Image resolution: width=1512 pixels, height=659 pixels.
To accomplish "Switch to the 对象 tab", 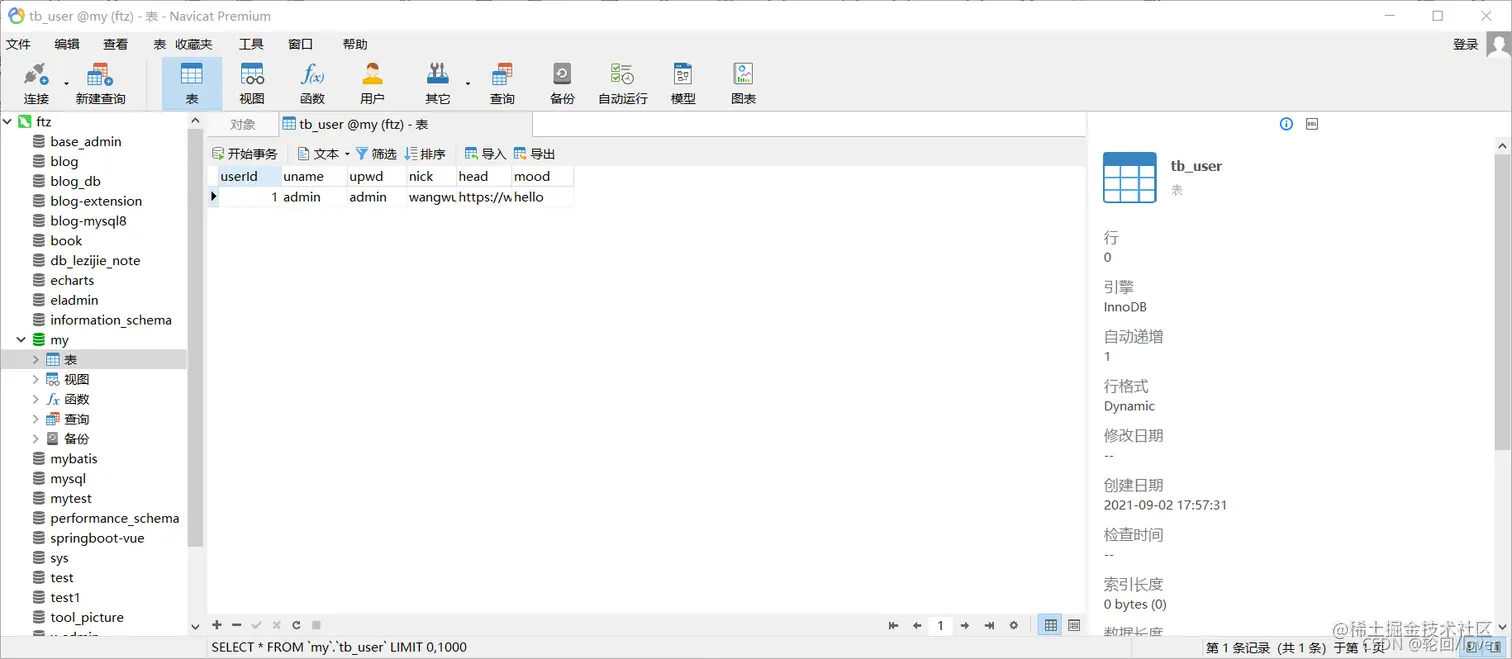I will pyautogui.click(x=243, y=124).
